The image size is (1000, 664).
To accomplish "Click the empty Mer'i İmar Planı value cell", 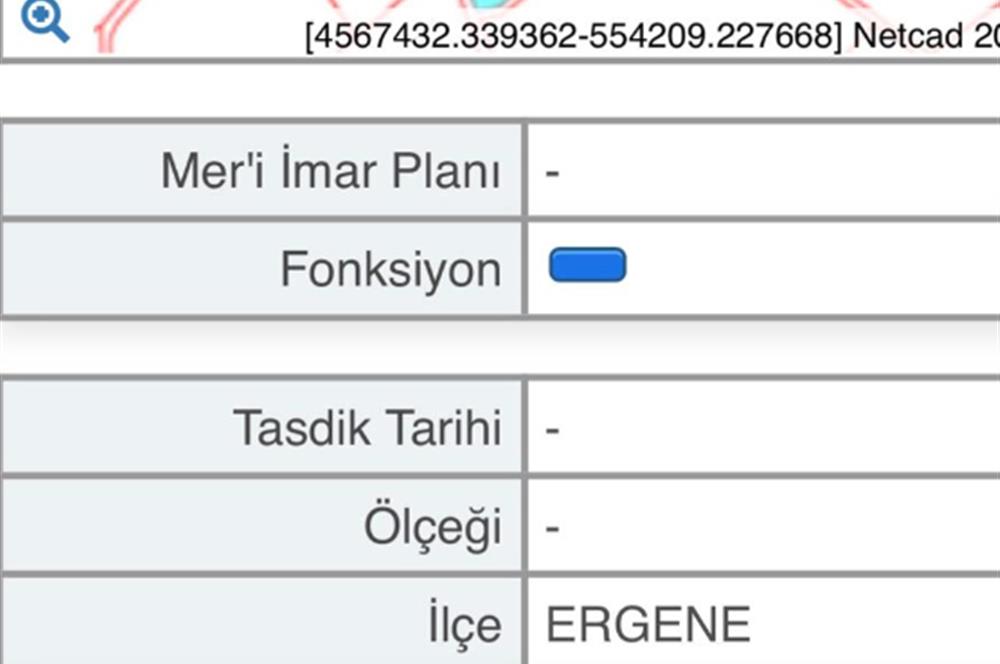I will click(x=760, y=170).
